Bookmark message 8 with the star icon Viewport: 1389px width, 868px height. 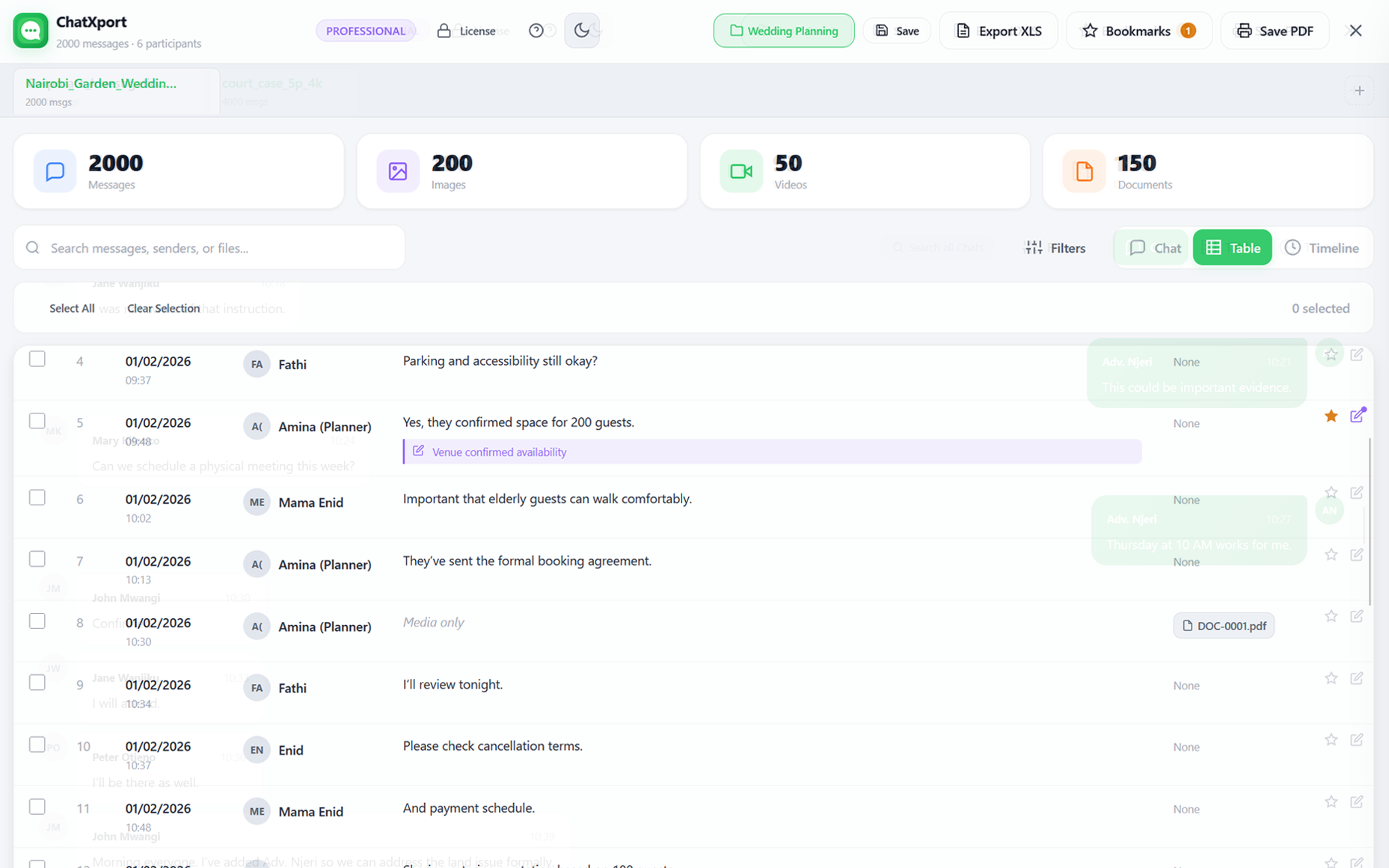point(1330,617)
